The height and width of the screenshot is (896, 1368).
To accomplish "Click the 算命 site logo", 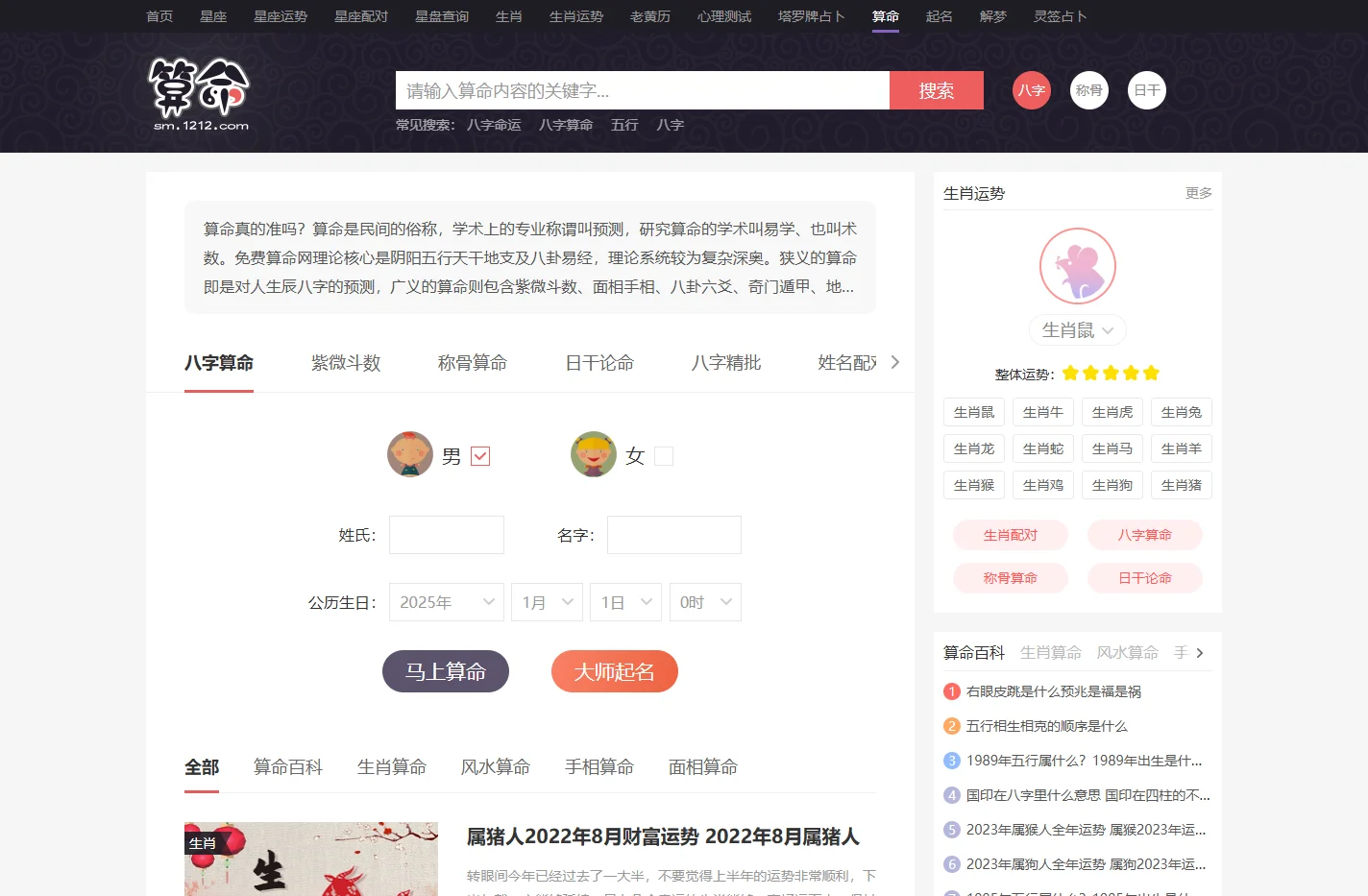I will coord(199,93).
